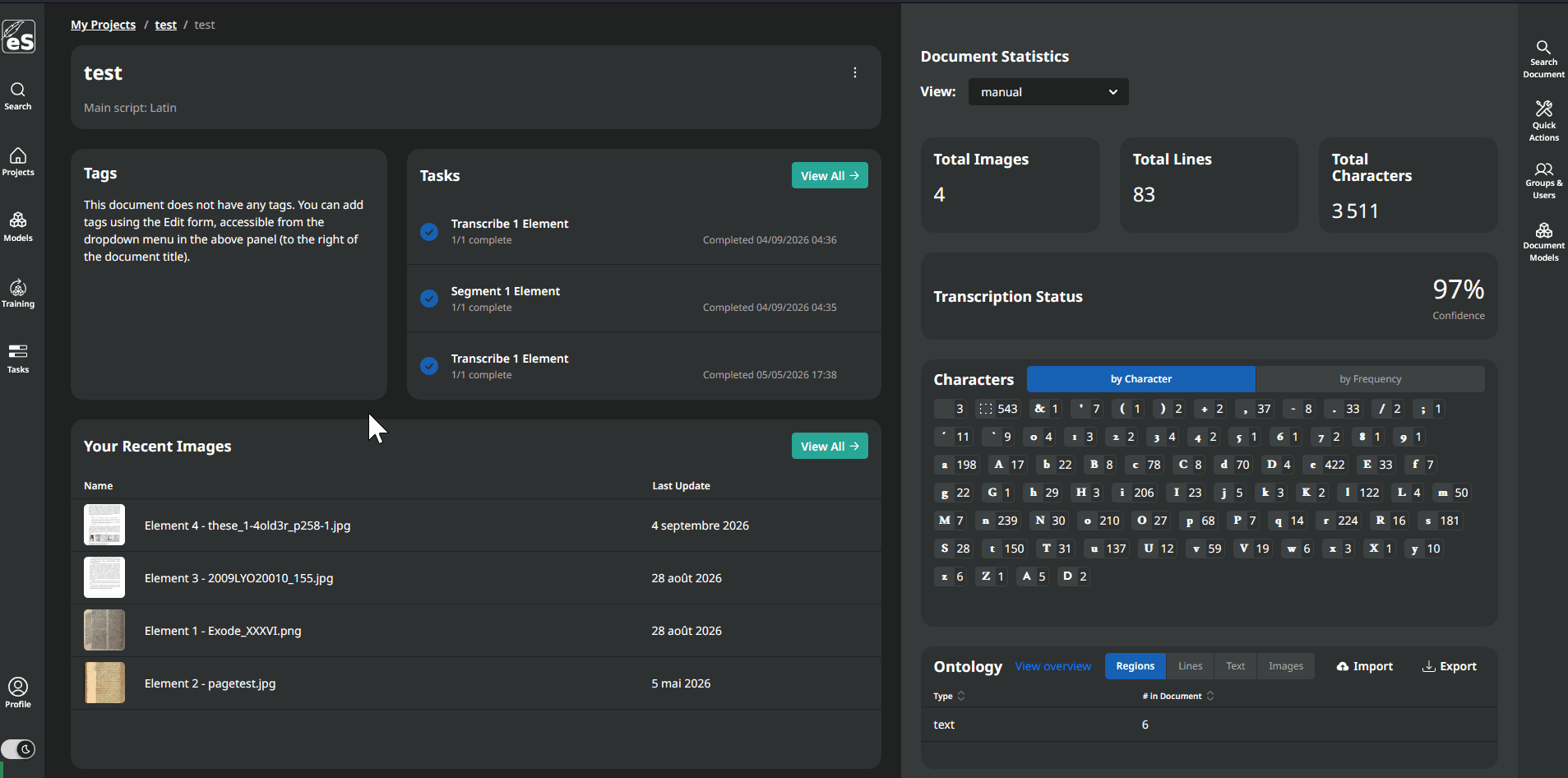This screenshot has height=778, width=1568.
Task: Open thumbnail of Exode_XXXVI.png
Action: [x=104, y=630]
